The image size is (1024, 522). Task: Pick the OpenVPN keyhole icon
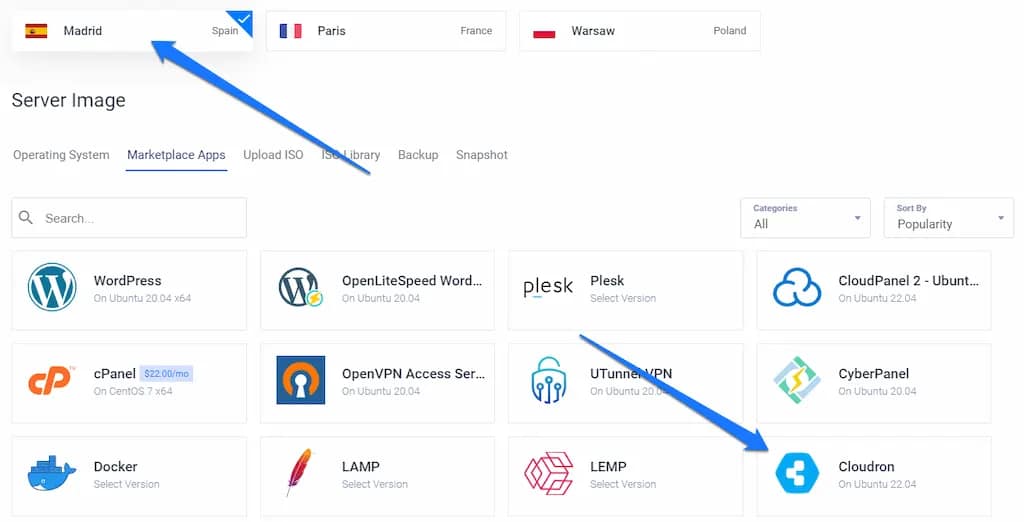tap(300, 380)
